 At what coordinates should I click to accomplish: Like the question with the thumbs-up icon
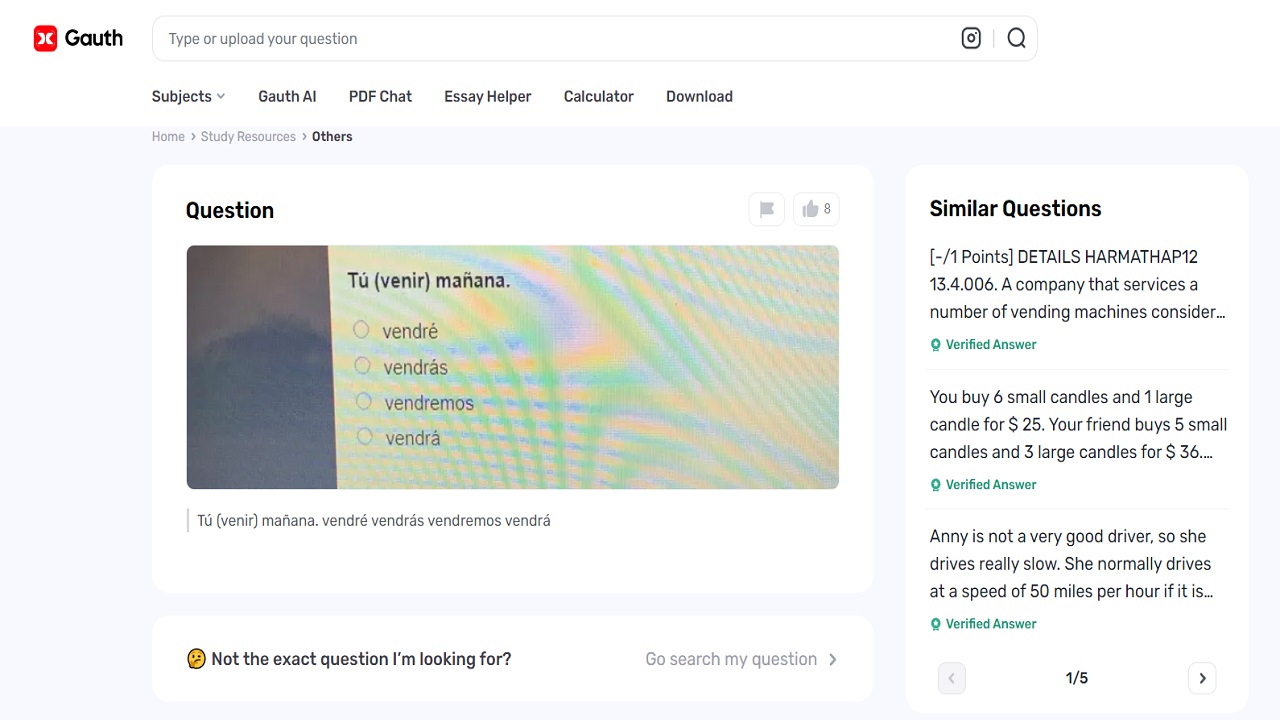(812, 209)
